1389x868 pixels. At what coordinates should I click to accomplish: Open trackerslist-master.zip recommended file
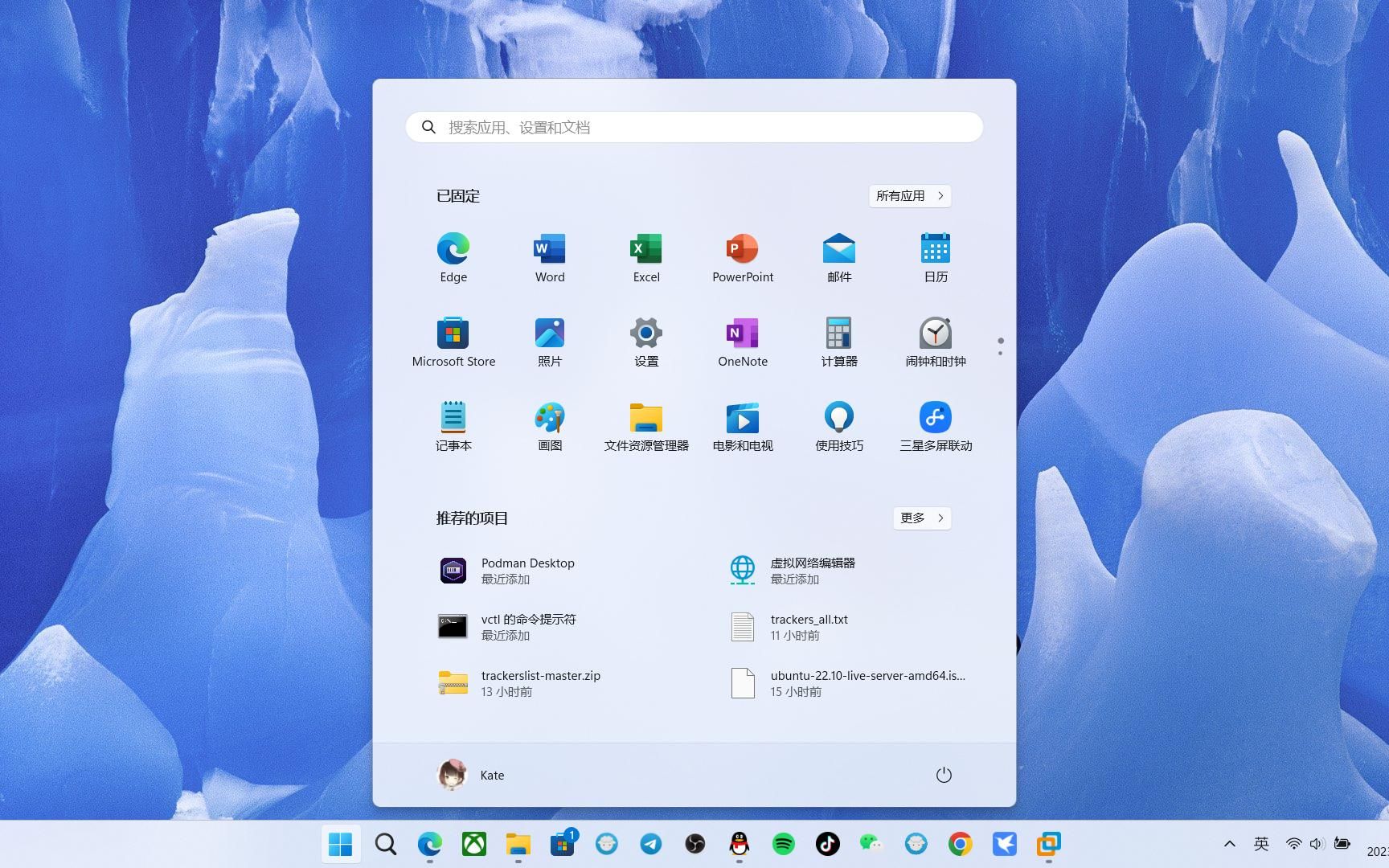coord(550,683)
